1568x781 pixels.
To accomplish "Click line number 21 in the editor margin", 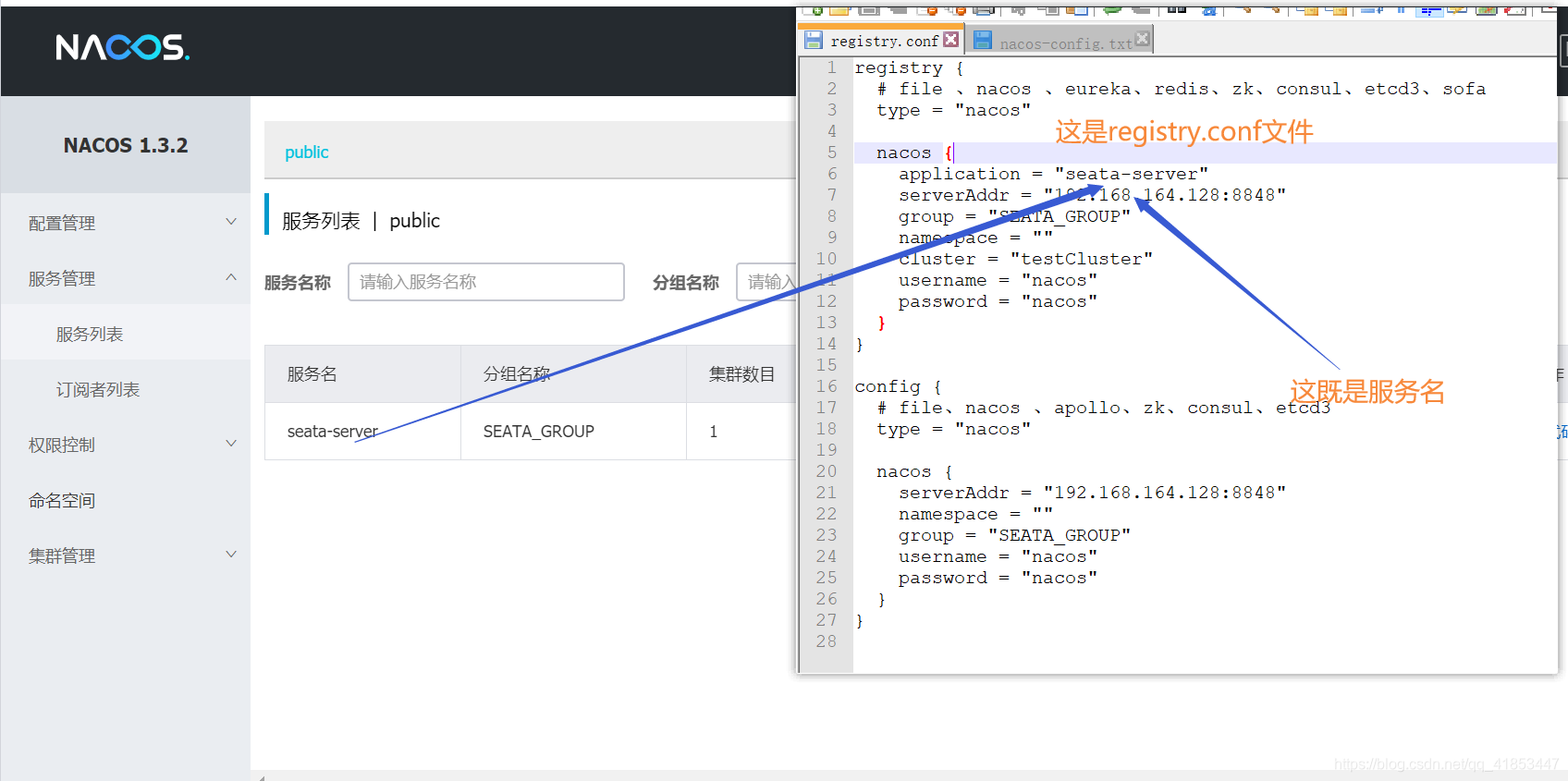I will pyautogui.click(x=827, y=493).
